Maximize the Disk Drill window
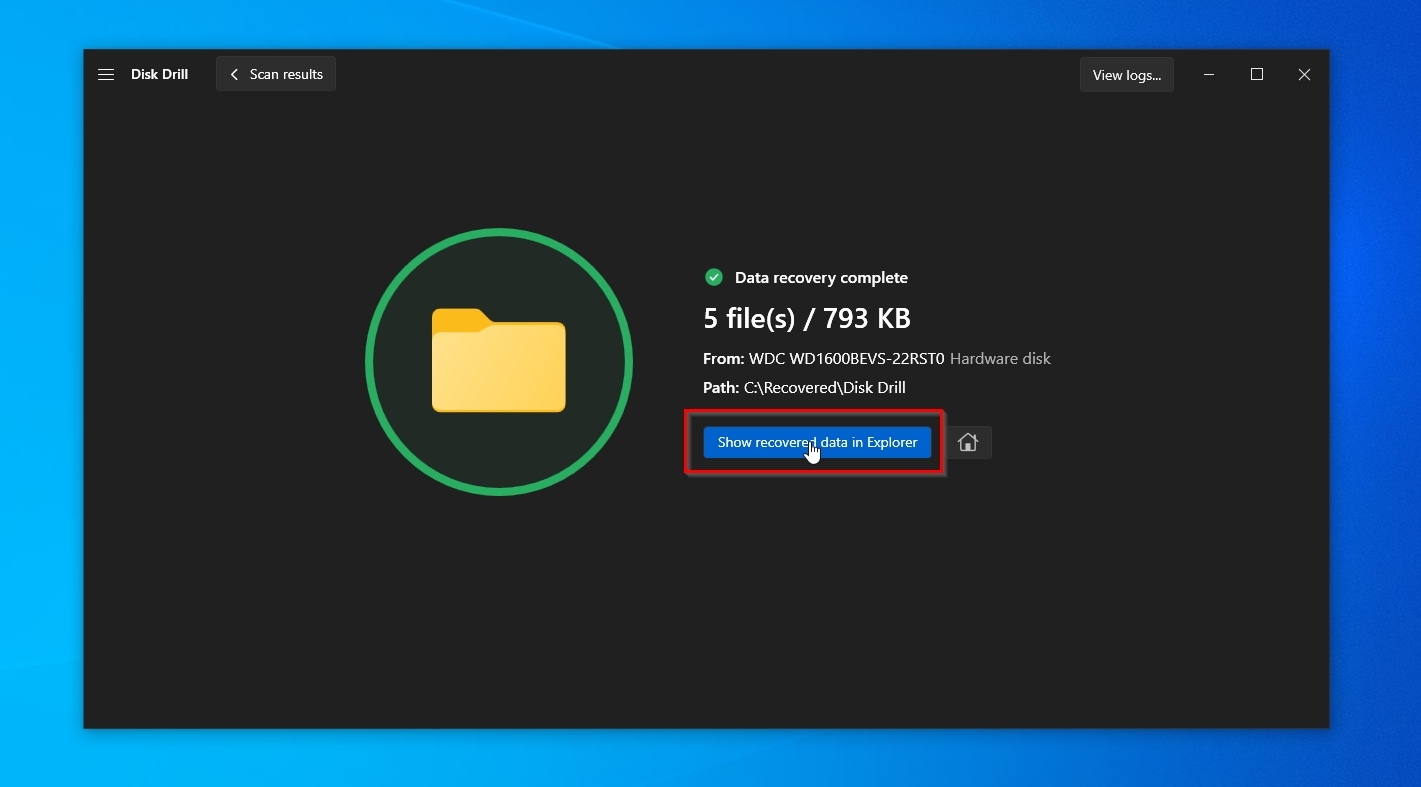This screenshot has height=787, width=1421. point(1257,74)
